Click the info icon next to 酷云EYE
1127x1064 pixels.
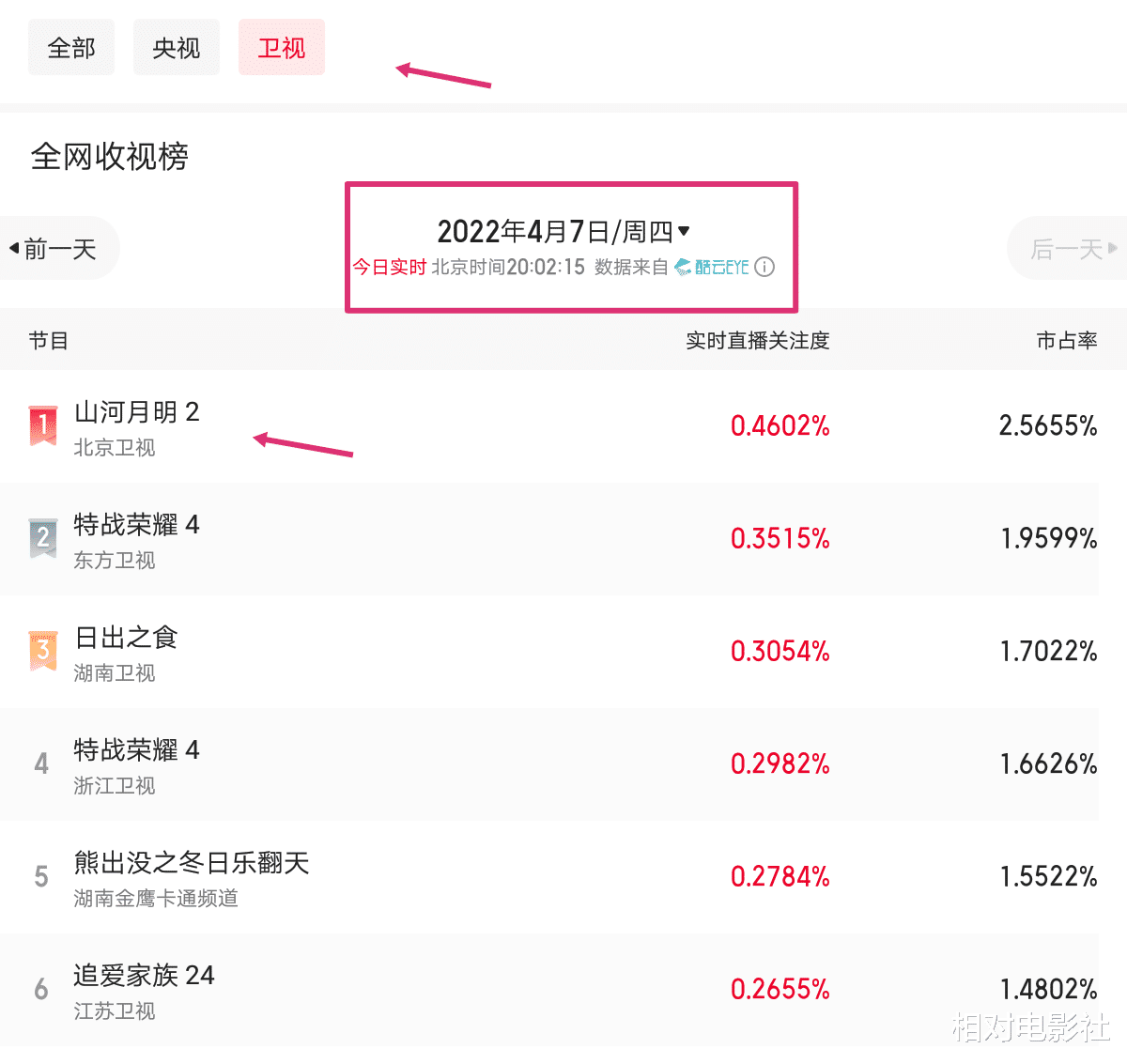pos(765,267)
